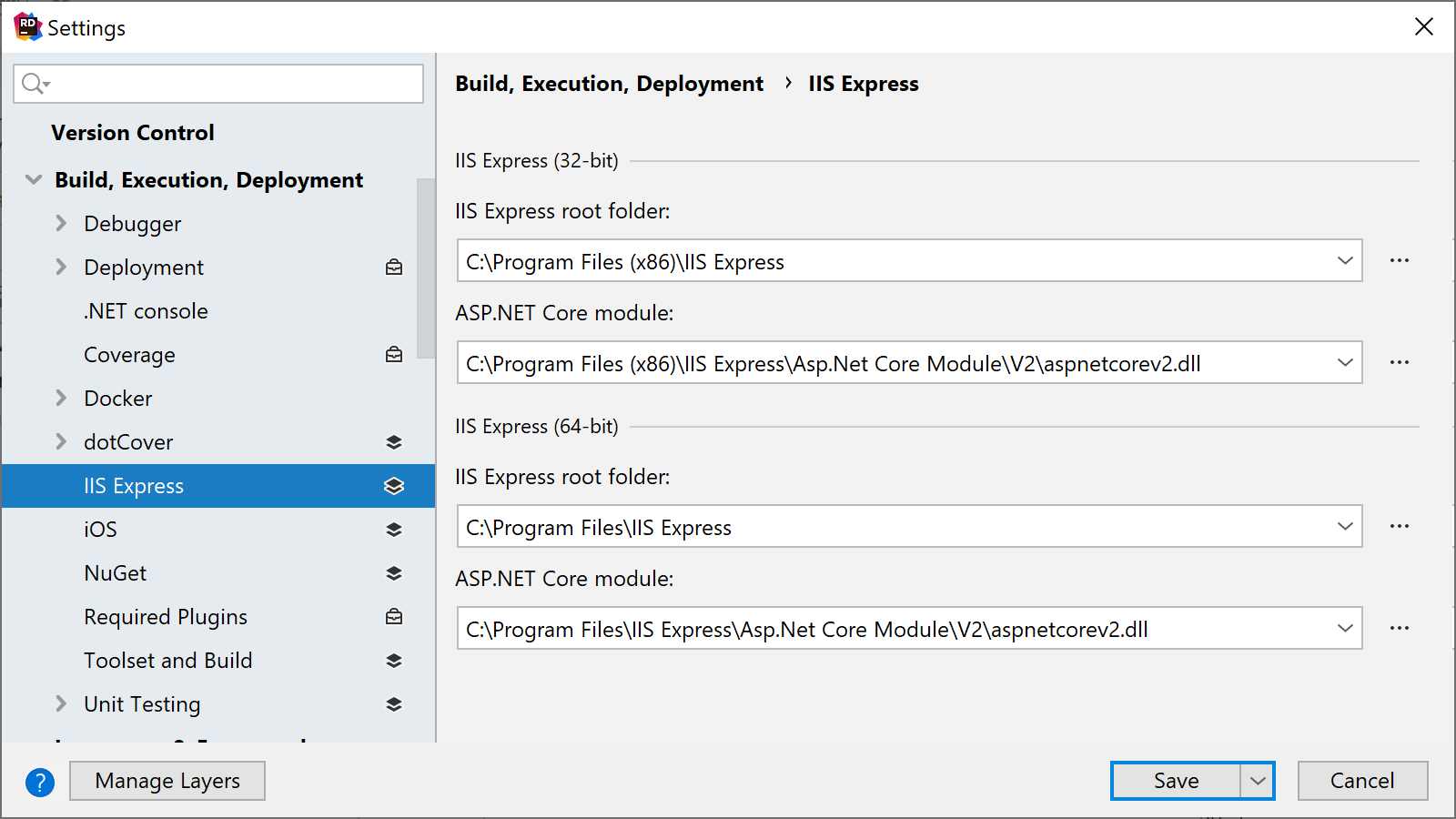Expand the Docker settings tree item
The height and width of the screenshot is (819, 1456).
(60, 398)
